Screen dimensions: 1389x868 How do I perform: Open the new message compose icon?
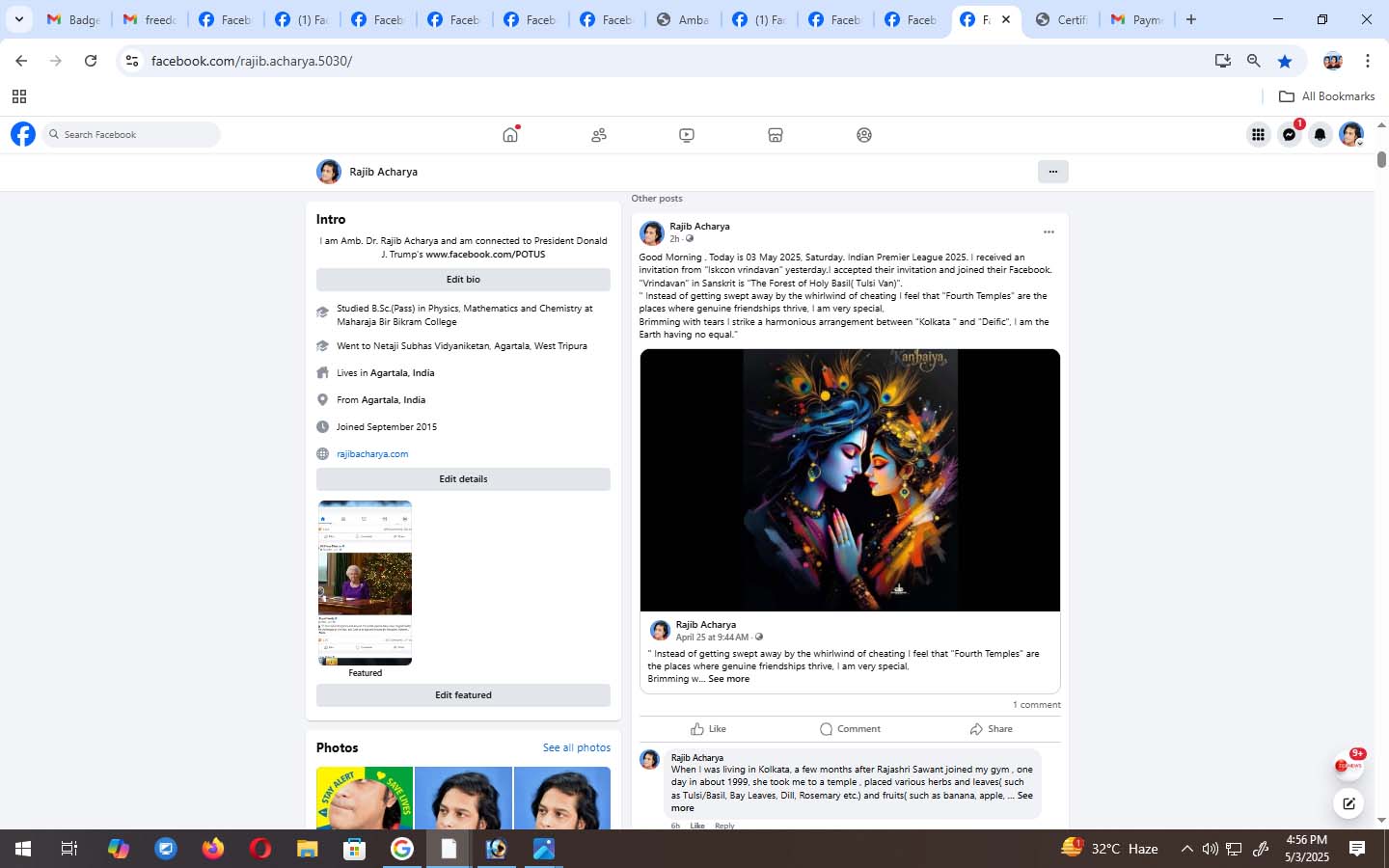1348,802
